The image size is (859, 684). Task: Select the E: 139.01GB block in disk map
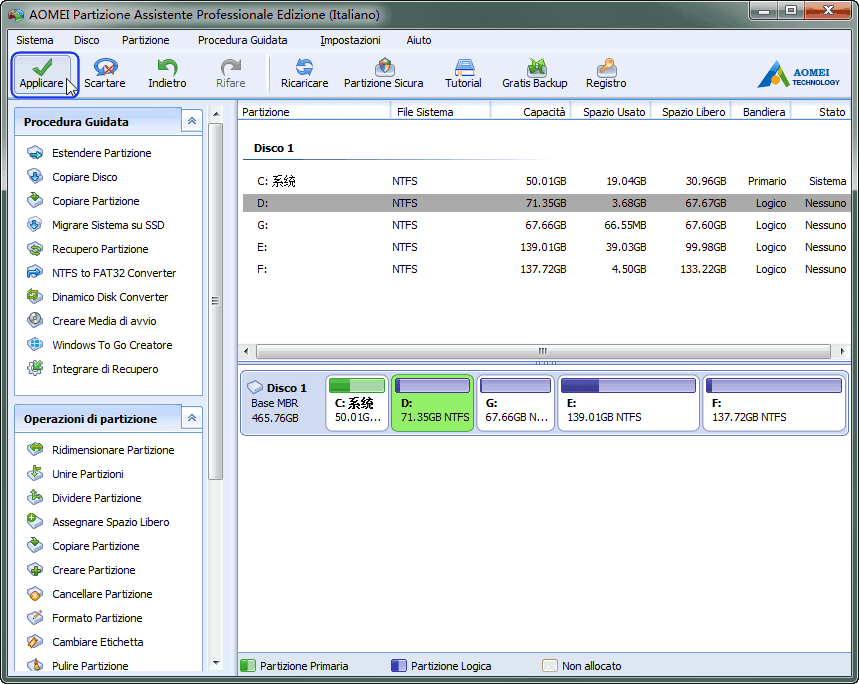[x=628, y=403]
